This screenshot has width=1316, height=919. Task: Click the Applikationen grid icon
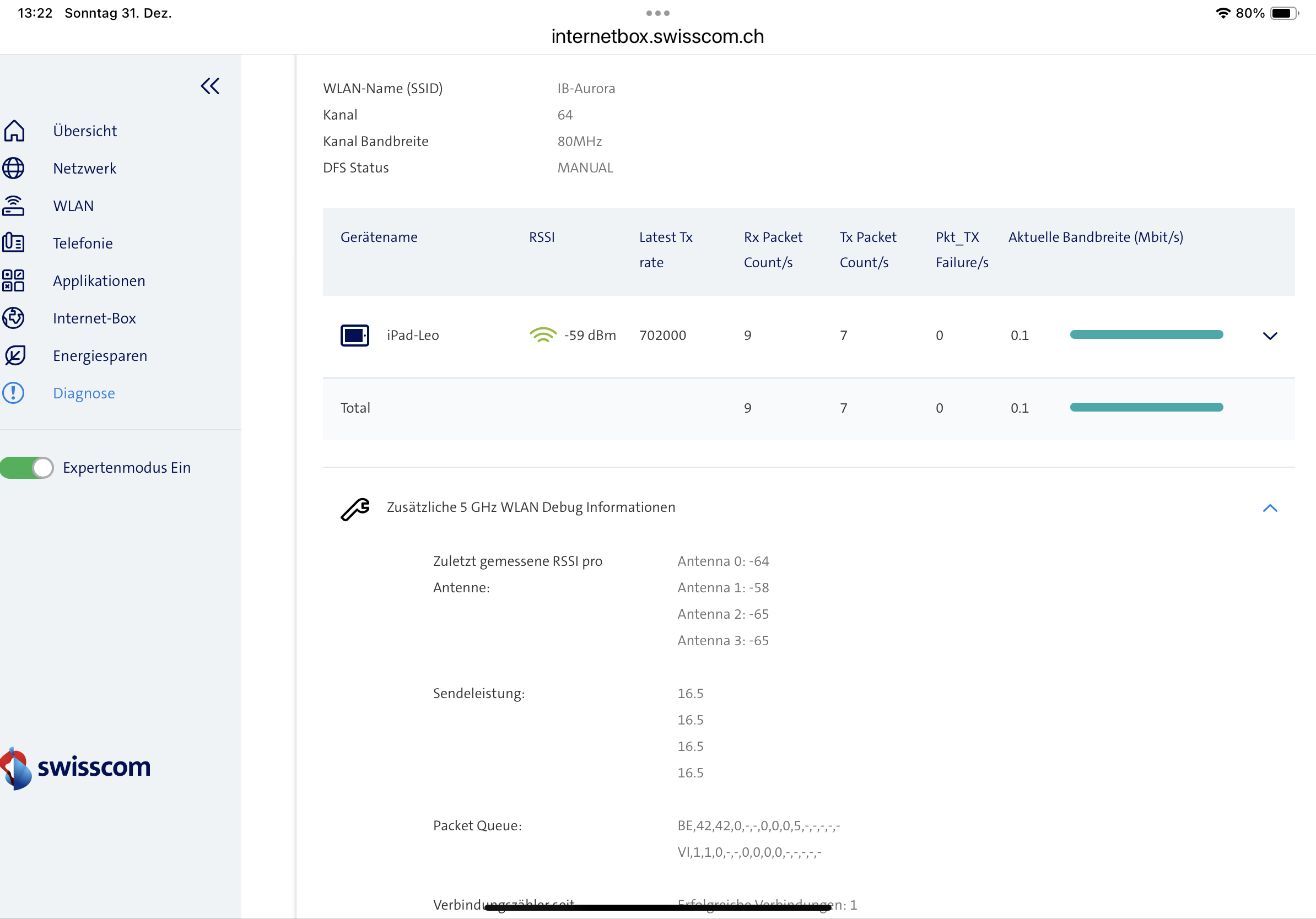13,281
